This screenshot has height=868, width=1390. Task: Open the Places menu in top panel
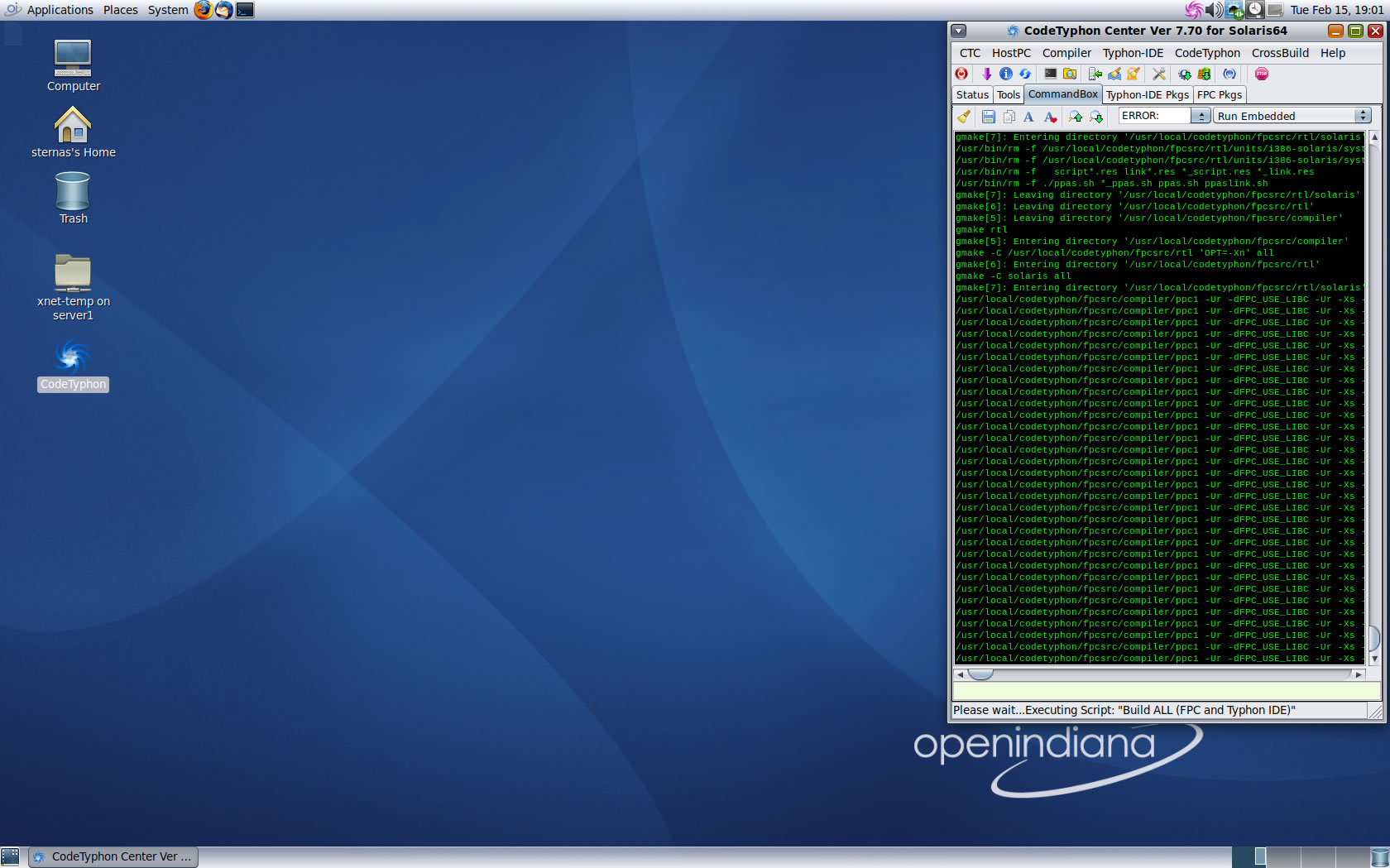pos(120,10)
